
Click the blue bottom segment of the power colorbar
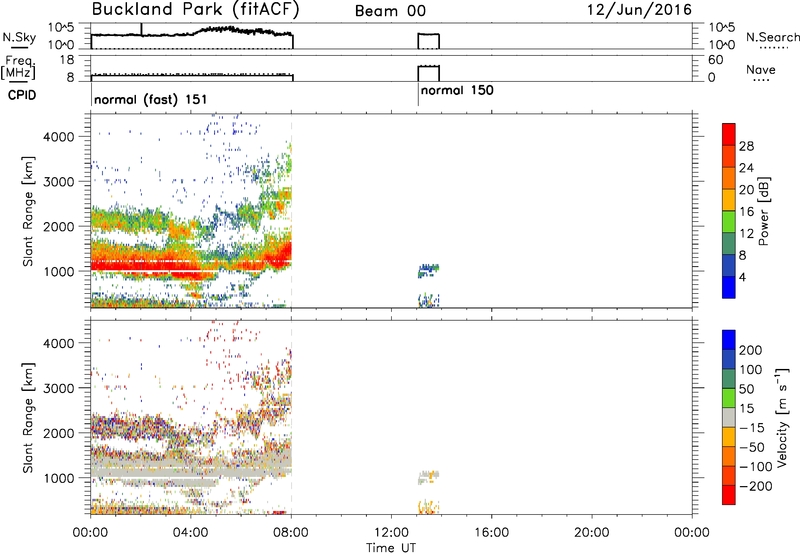coord(729,287)
